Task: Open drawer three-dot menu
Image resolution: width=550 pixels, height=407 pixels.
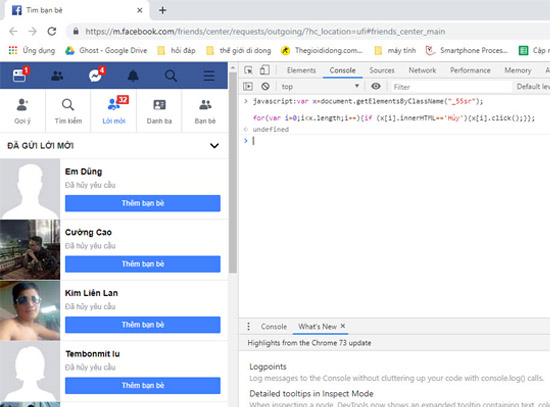Action: [248, 326]
